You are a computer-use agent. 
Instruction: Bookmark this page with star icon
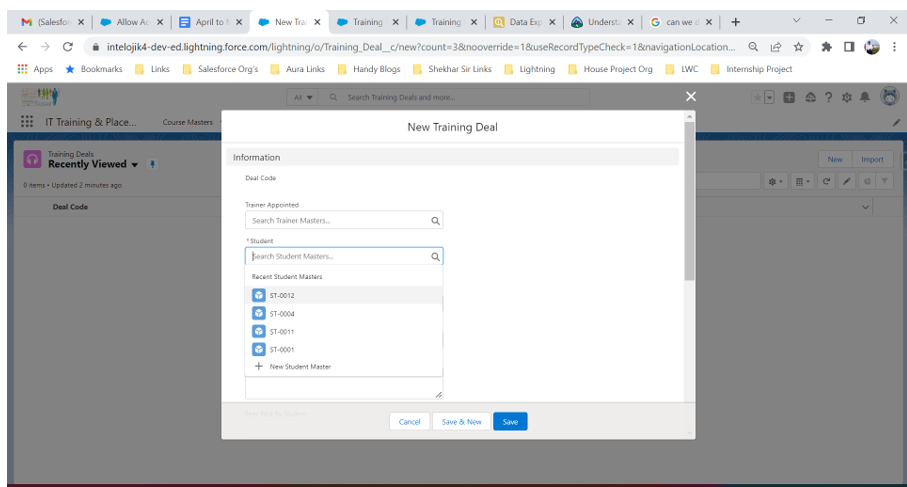point(798,46)
